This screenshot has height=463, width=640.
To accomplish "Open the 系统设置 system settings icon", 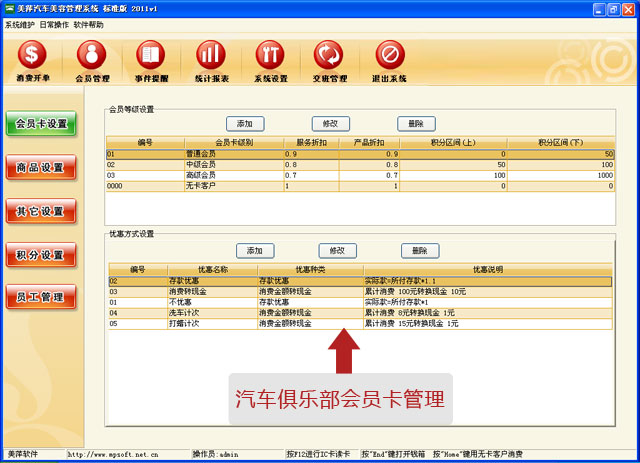I will pyautogui.click(x=270, y=59).
